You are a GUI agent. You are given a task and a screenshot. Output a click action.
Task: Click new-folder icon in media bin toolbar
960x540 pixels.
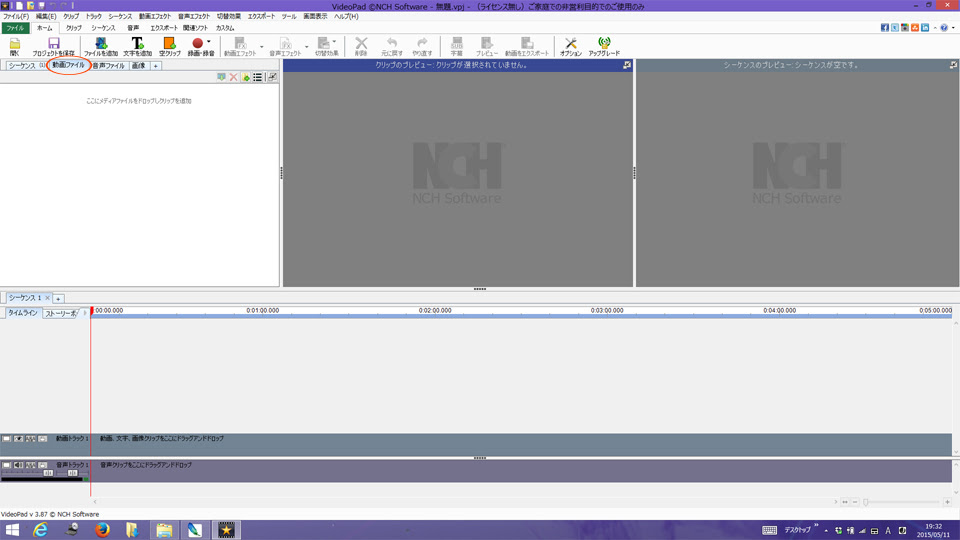click(246, 77)
